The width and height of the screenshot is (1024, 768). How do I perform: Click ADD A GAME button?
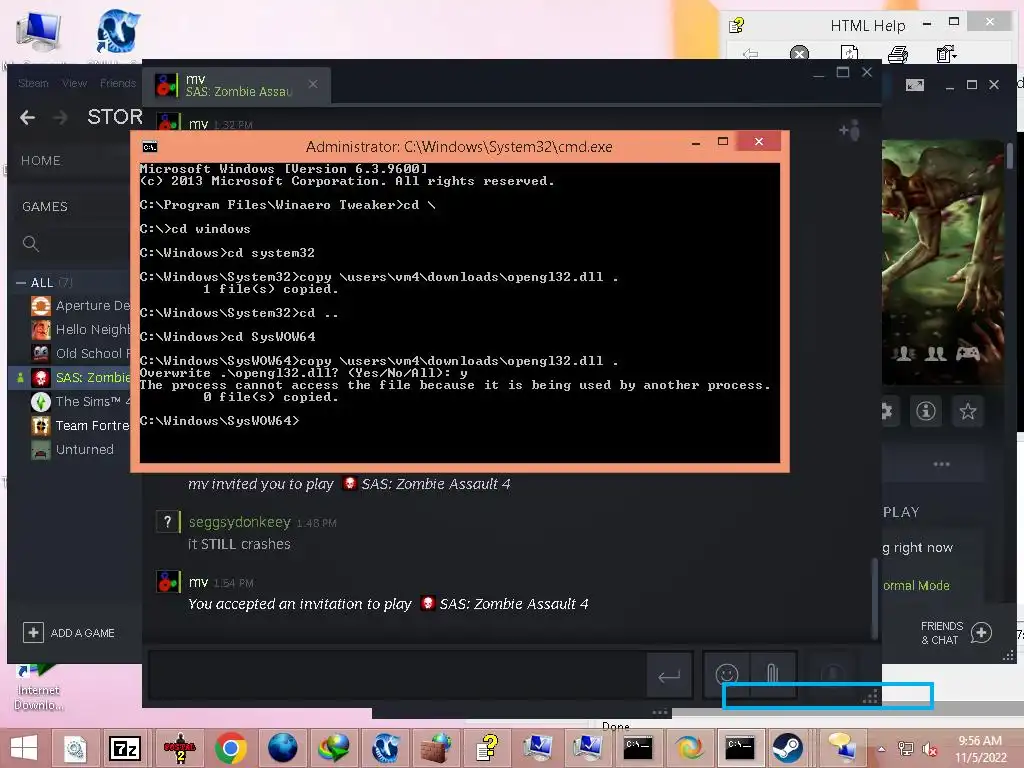click(x=69, y=633)
